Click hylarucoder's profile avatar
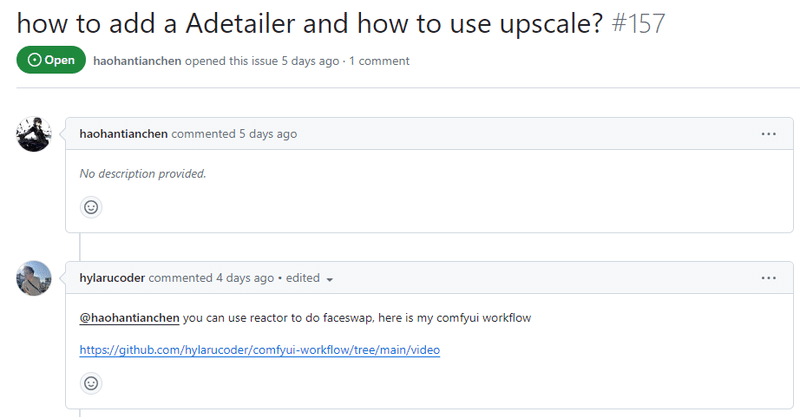 click(x=34, y=278)
